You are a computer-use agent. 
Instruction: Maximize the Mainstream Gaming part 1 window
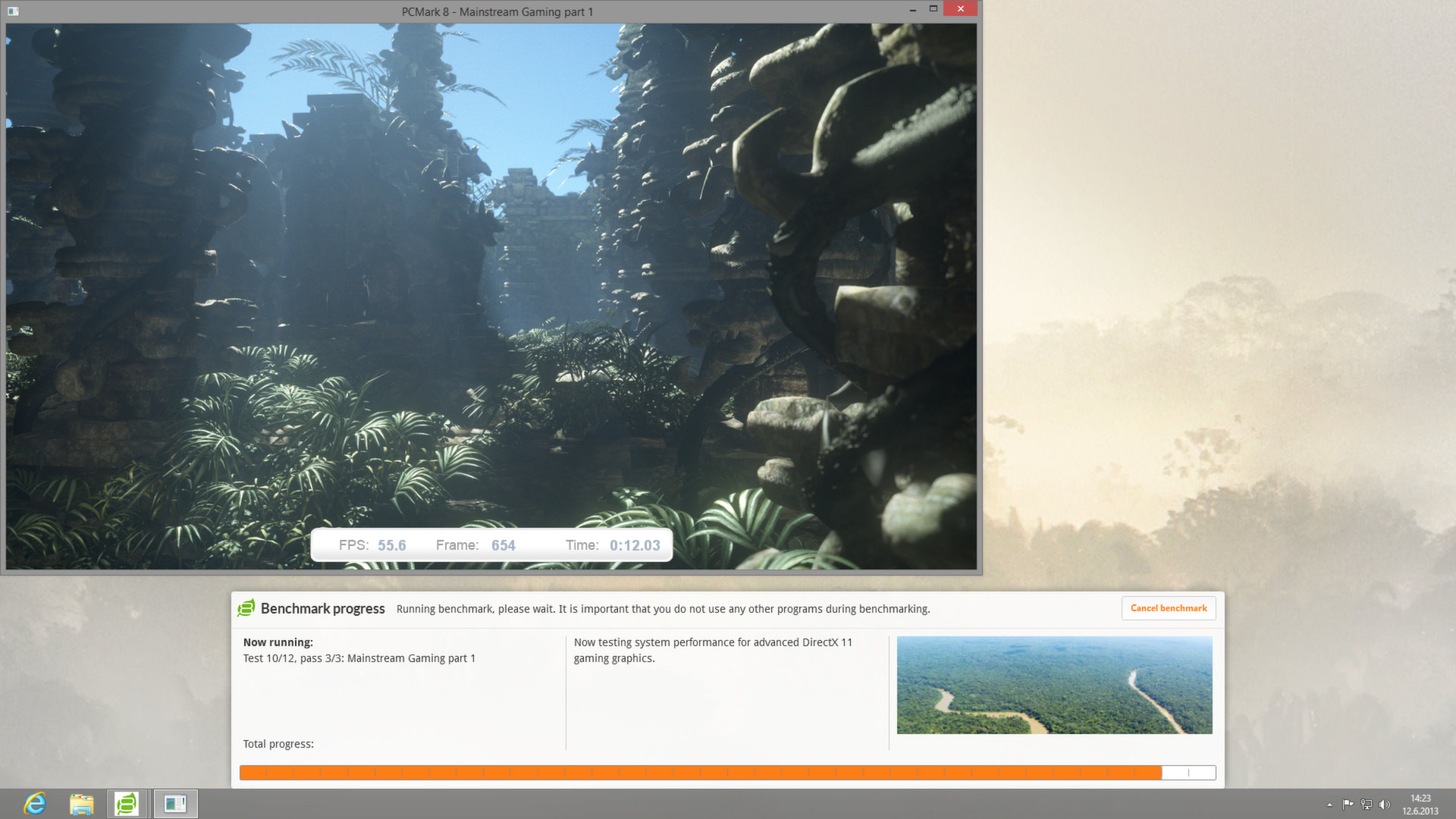pyautogui.click(x=932, y=9)
